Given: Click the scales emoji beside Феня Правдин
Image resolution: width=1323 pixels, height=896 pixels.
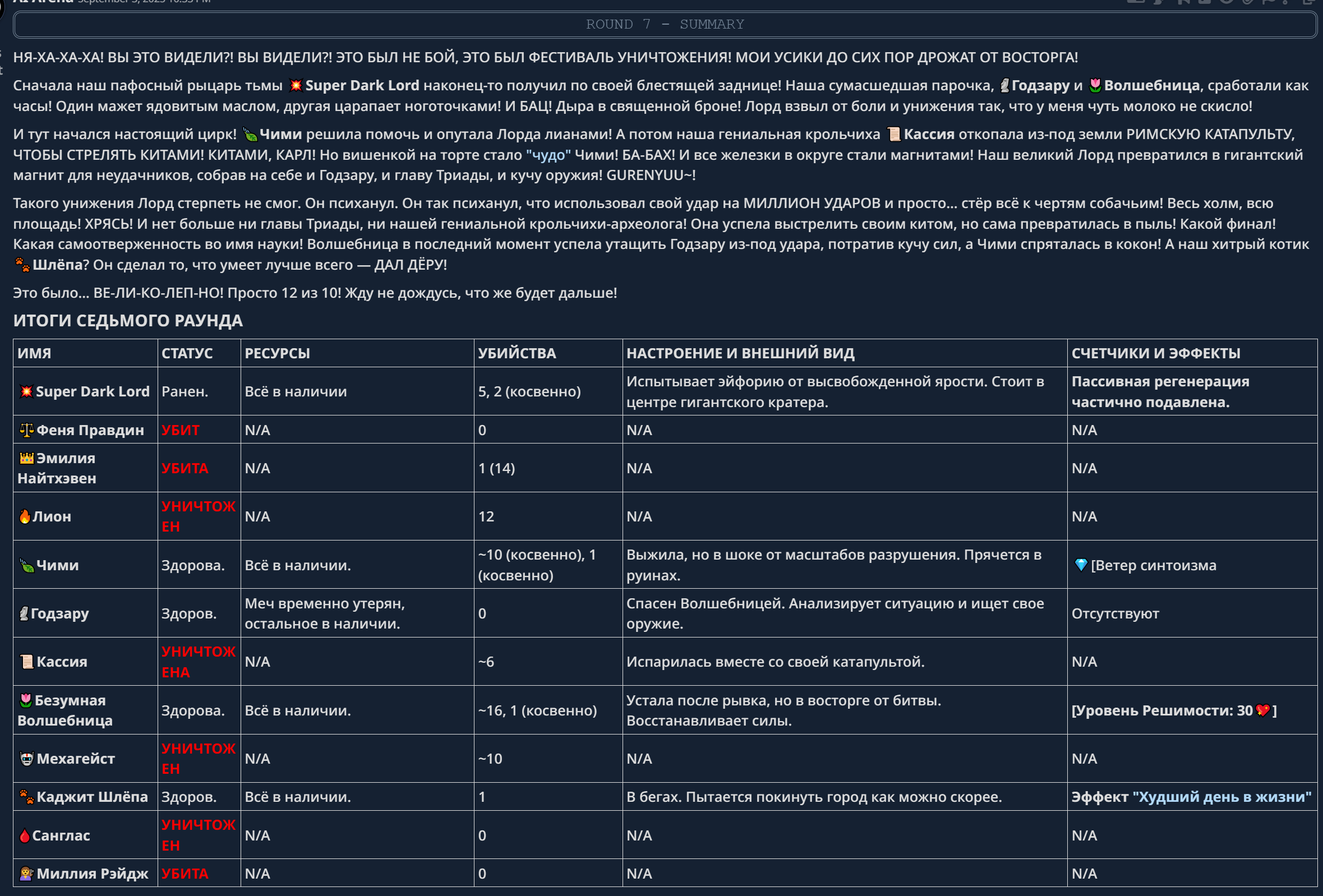Looking at the screenshot, I should 26,430.
